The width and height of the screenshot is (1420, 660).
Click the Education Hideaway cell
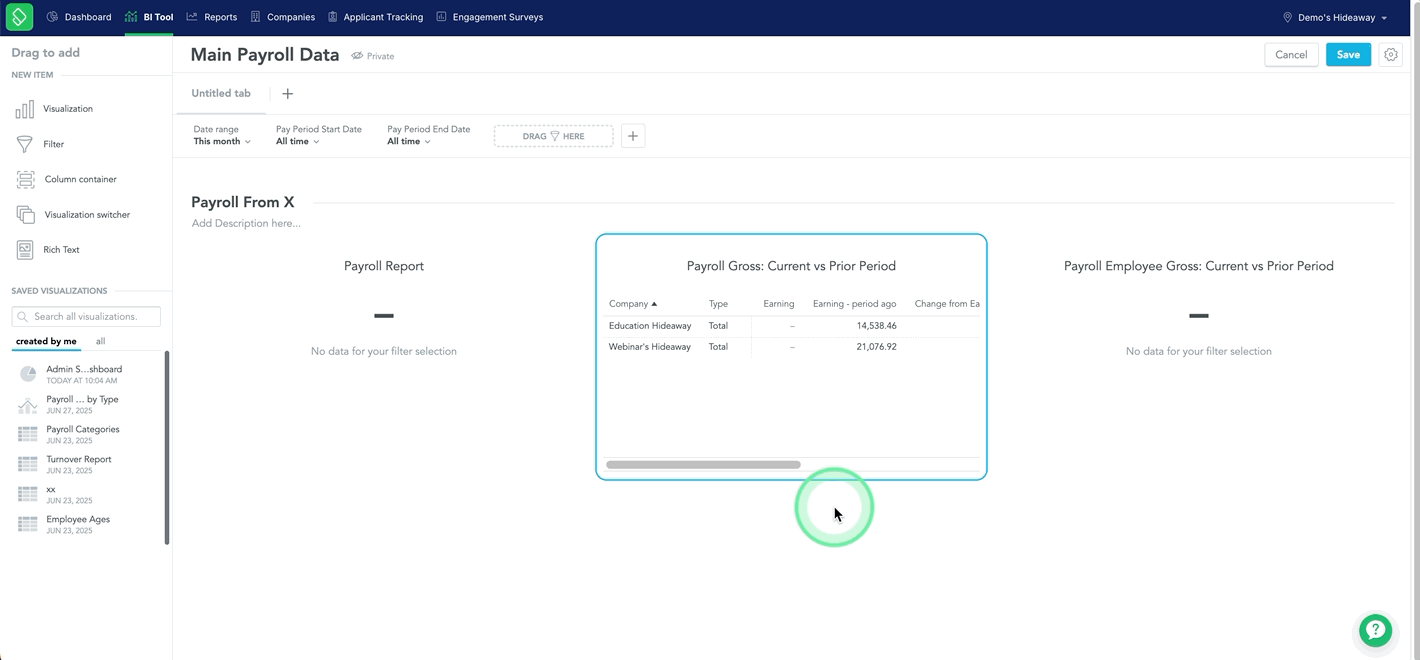pos(650,326)
